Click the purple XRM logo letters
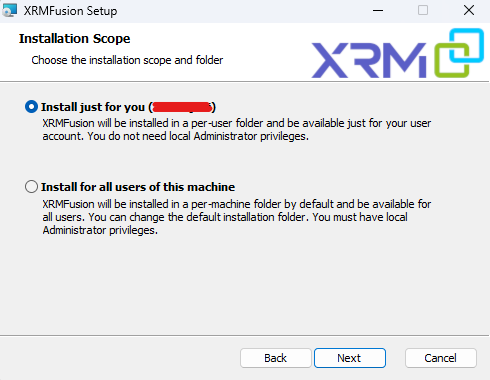This screenshot has width=490, height=380. [x=369, y=60]
